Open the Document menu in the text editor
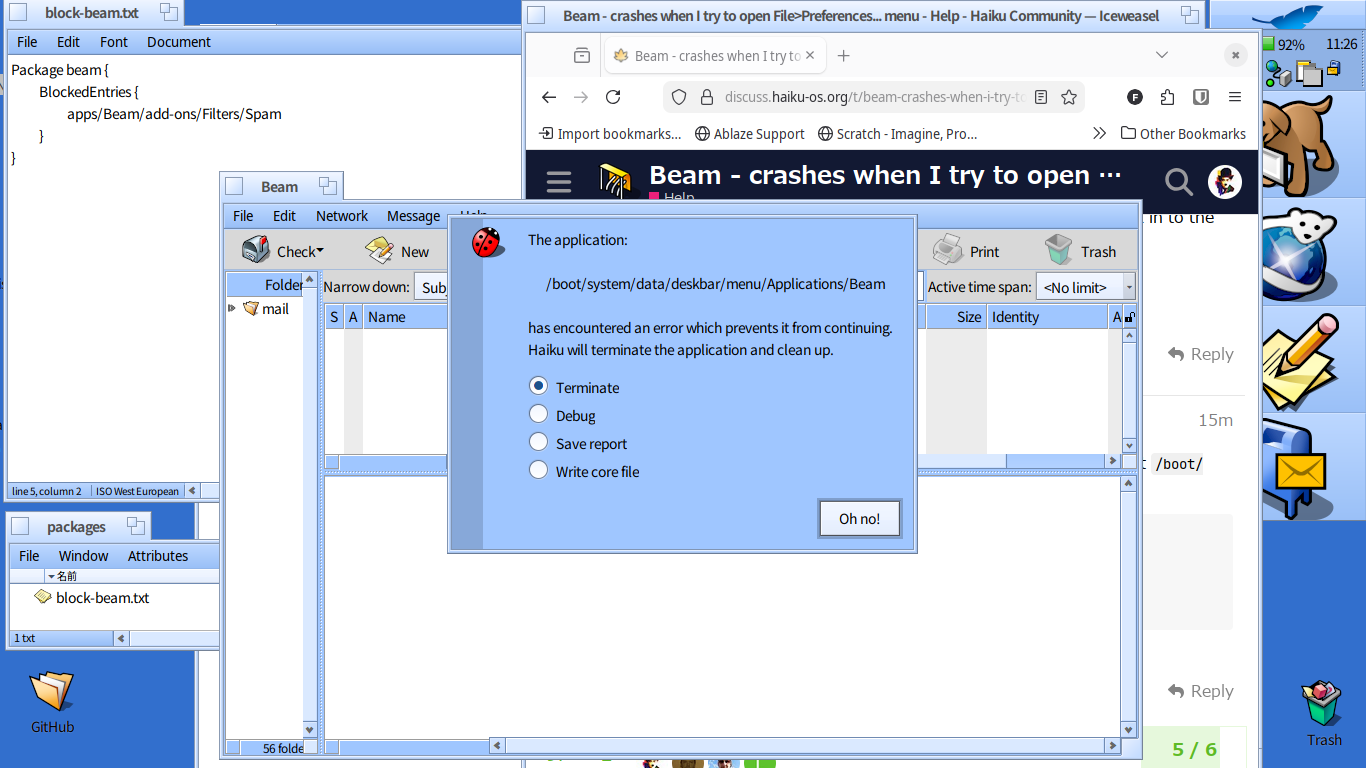 pyautogui.click(x=179, y=42)
